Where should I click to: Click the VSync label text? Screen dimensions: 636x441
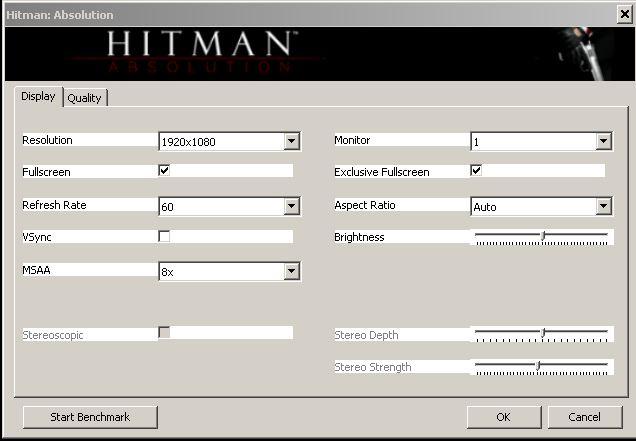pos(37,237)
